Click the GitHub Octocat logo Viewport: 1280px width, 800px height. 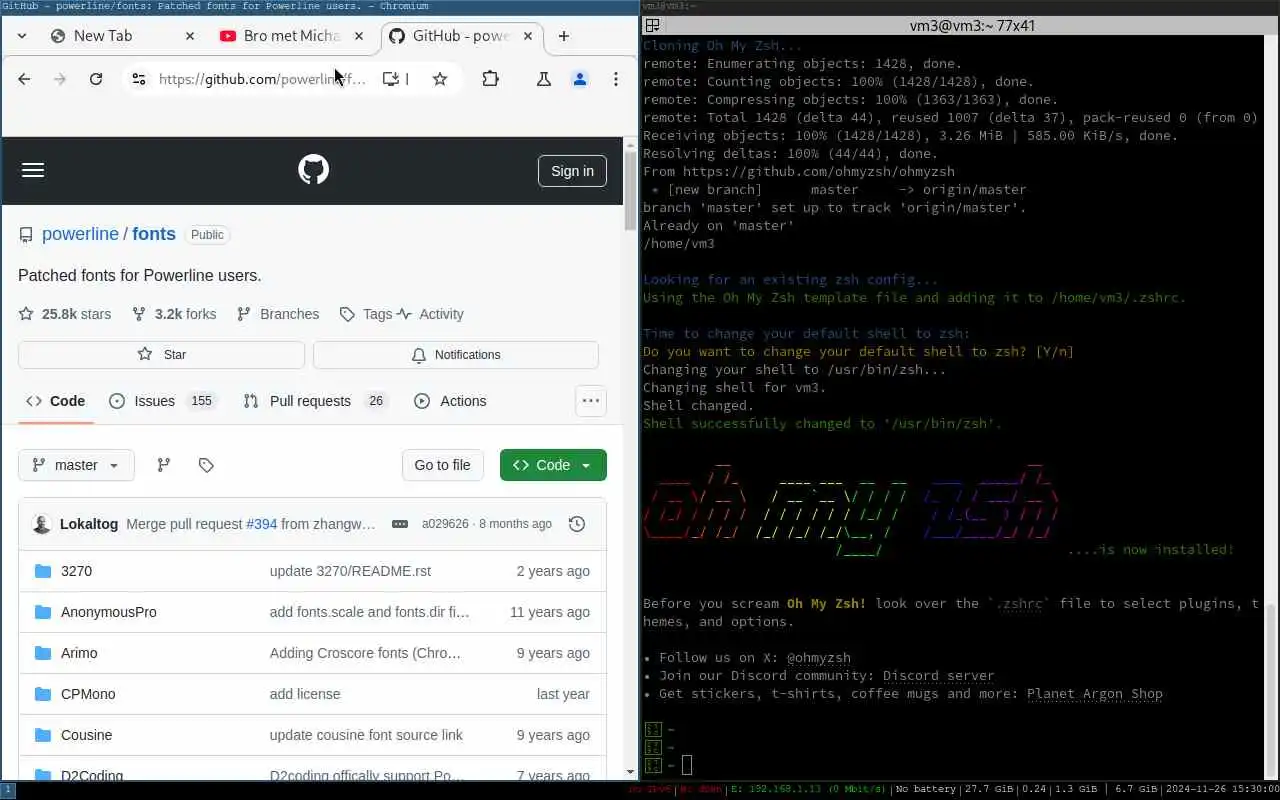coord(314,170)
